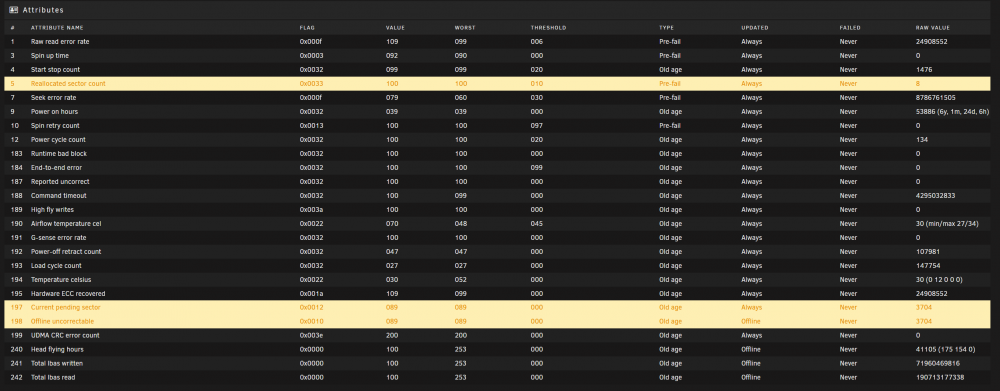The width and height of the screenshot is (1000, 391).
Task: Click threshold 097 of Spin retry count
Action: 537,126
